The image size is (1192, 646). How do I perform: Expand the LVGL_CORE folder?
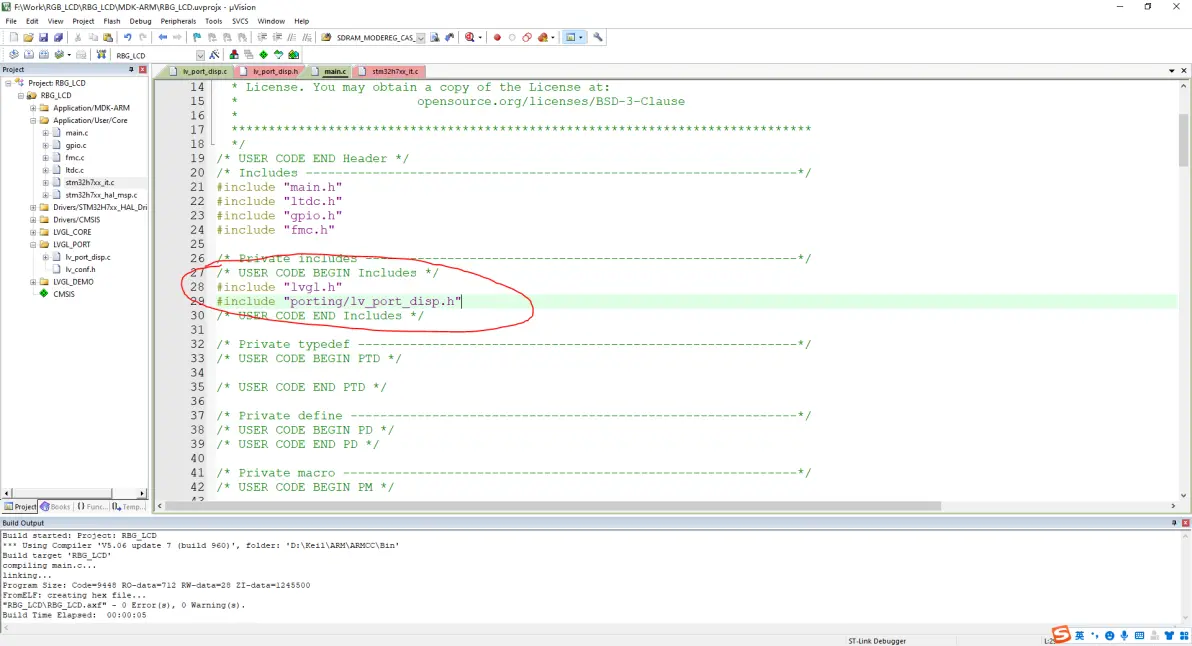(33, 232)
